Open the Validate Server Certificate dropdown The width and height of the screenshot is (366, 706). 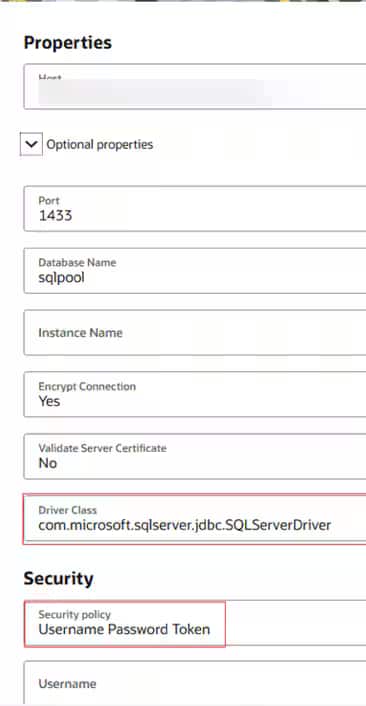194,457
